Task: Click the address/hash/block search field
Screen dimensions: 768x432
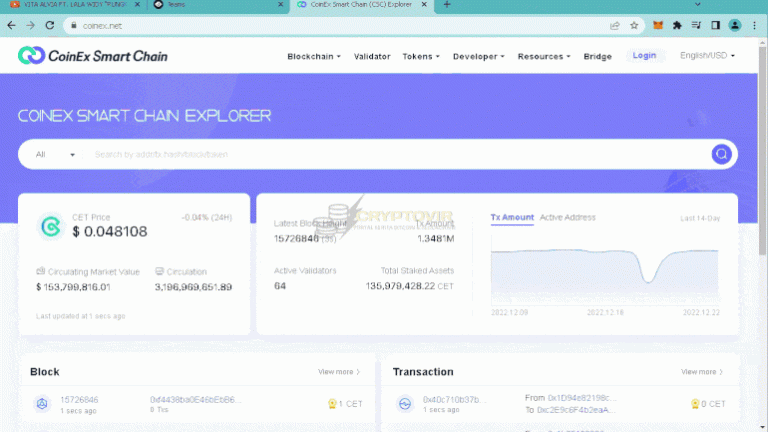Action: coord(390,155)
